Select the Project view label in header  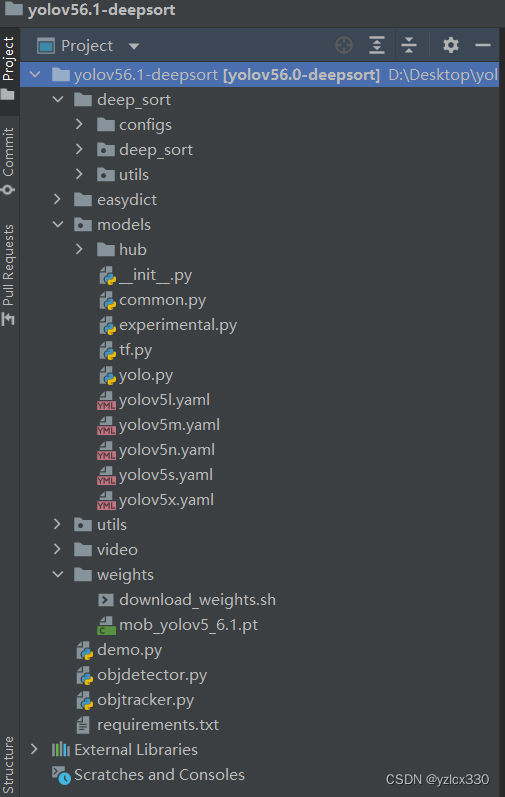[87, 46]
